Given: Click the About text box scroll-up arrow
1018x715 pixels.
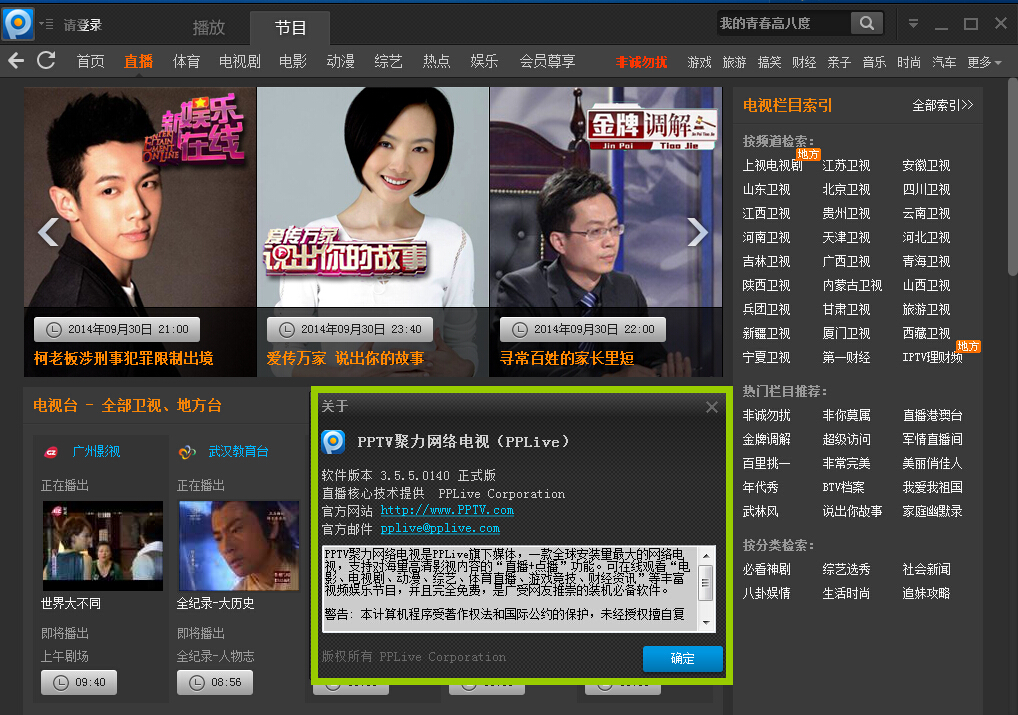Looking at the screenshot, I should (706, 556).
